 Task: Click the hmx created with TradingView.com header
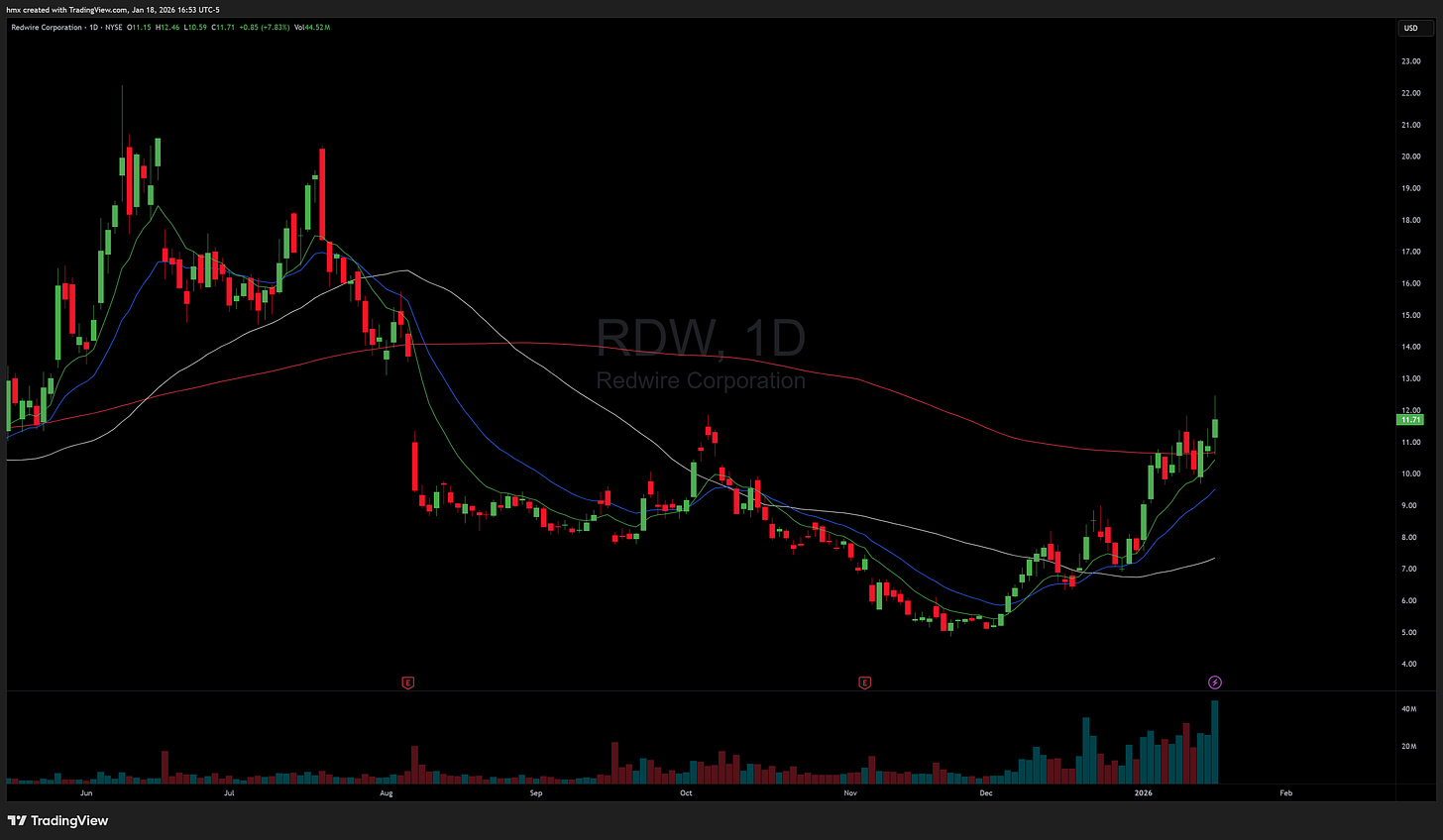point(114,10)
